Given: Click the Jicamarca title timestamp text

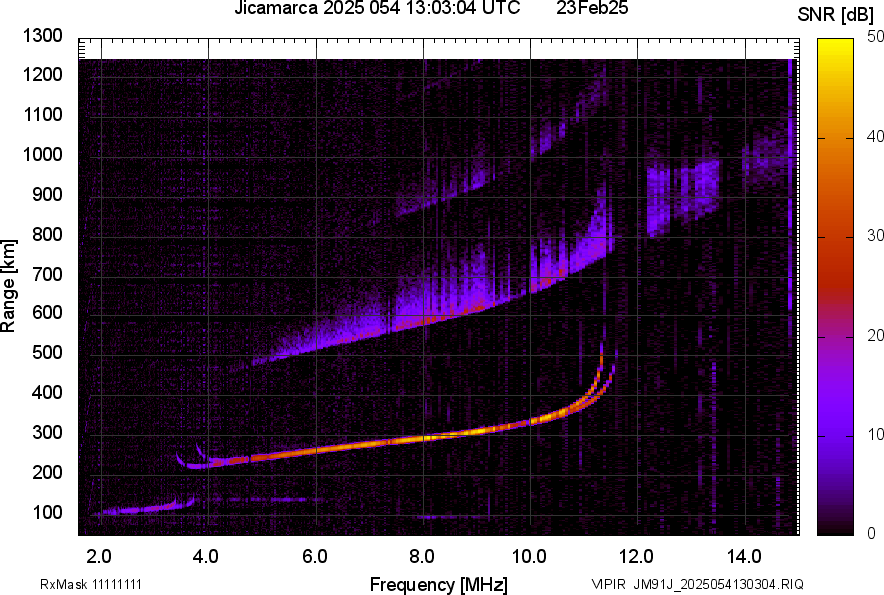Looking at the screenshot, I should [377, 8].
